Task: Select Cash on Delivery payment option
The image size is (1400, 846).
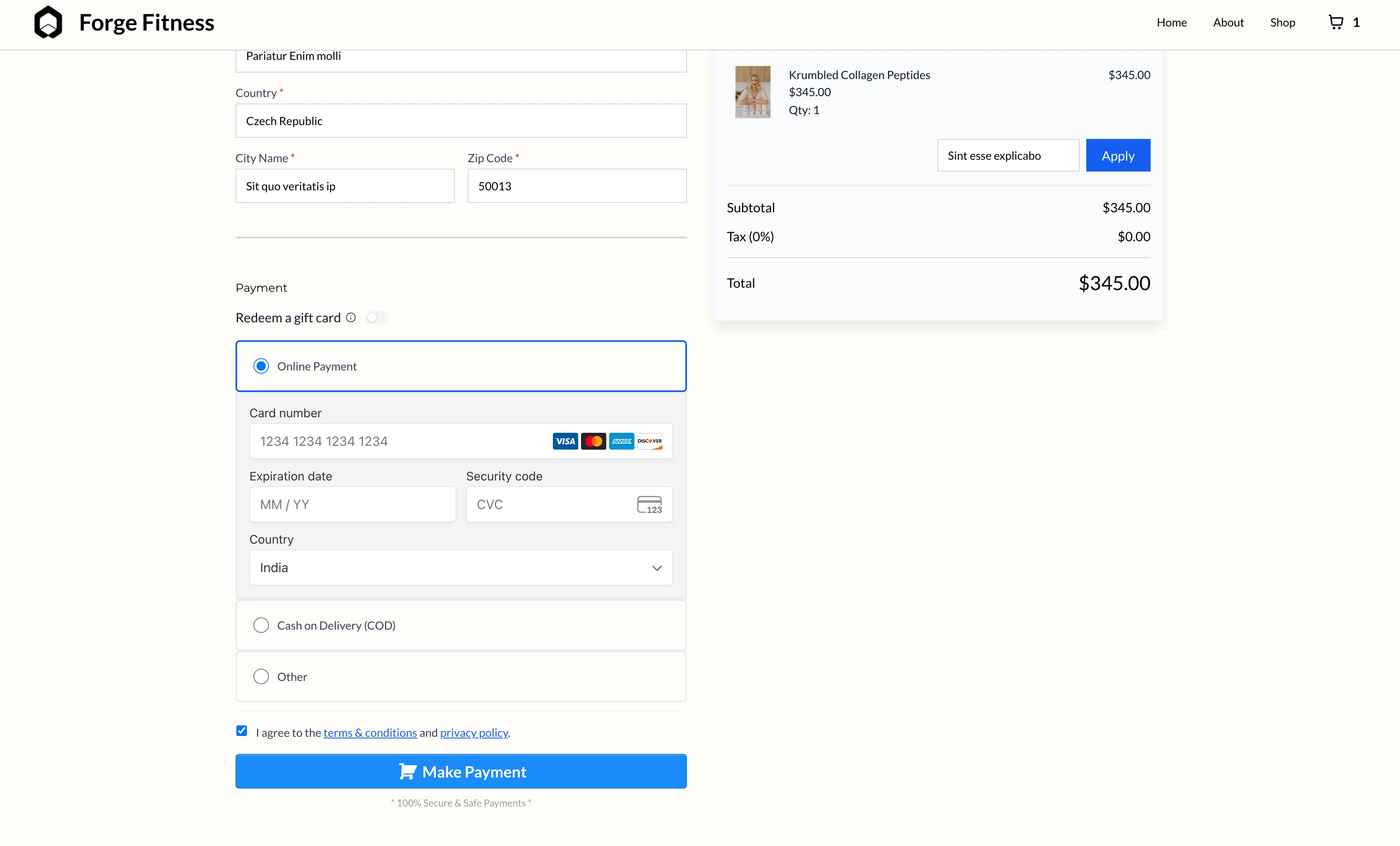Action: 261,626
